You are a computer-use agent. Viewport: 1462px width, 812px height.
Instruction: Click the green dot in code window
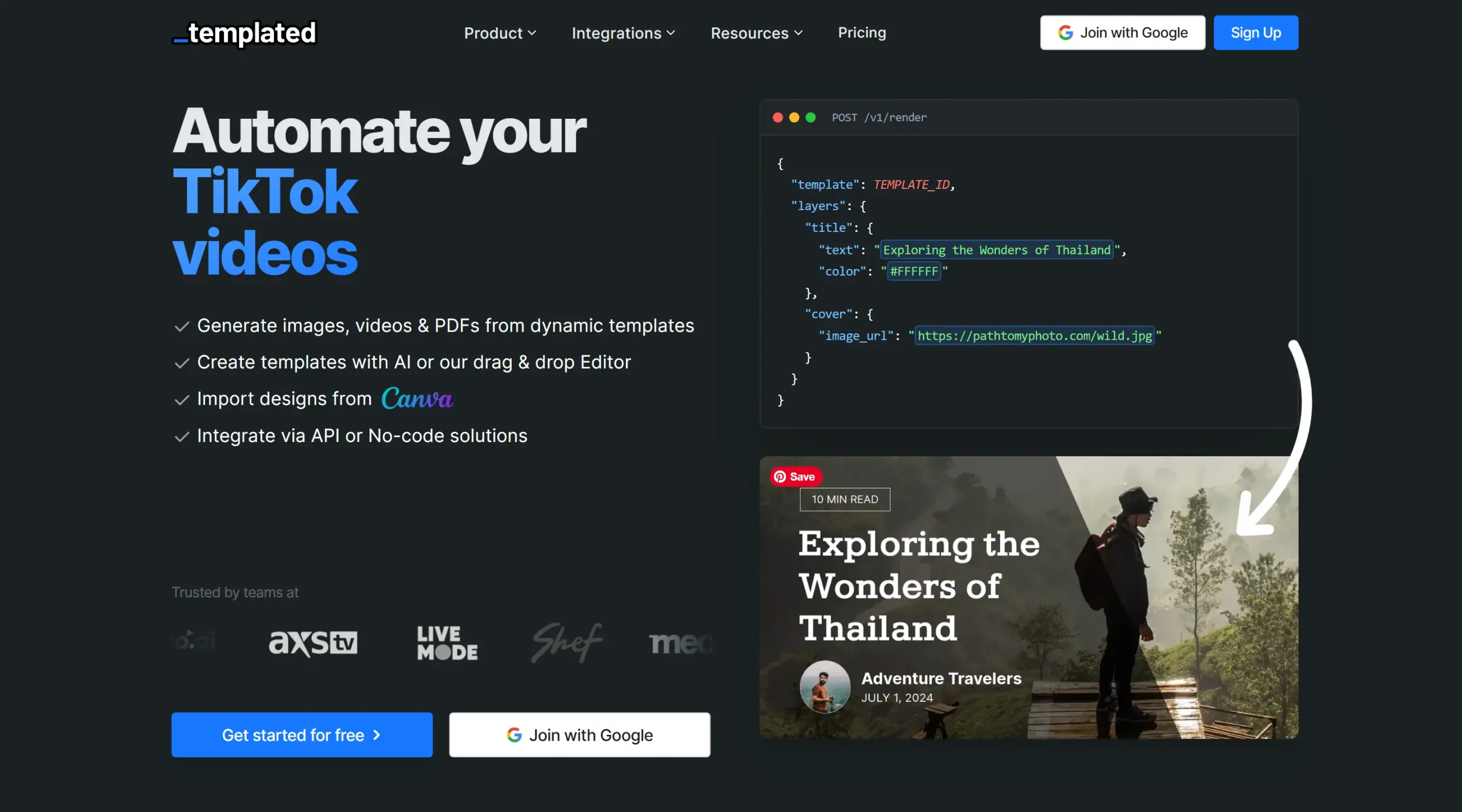(810, 117)
